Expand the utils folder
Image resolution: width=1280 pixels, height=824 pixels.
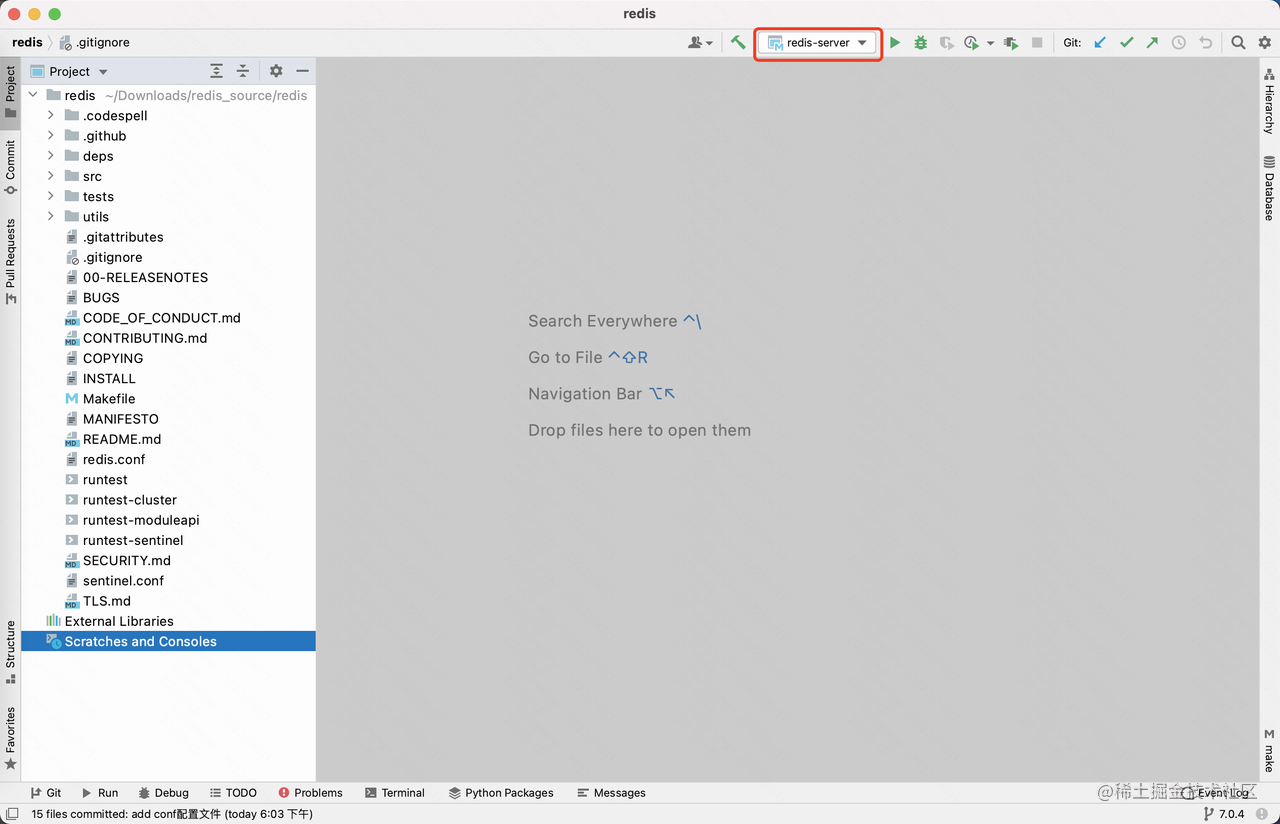click(x=51, y=216)
